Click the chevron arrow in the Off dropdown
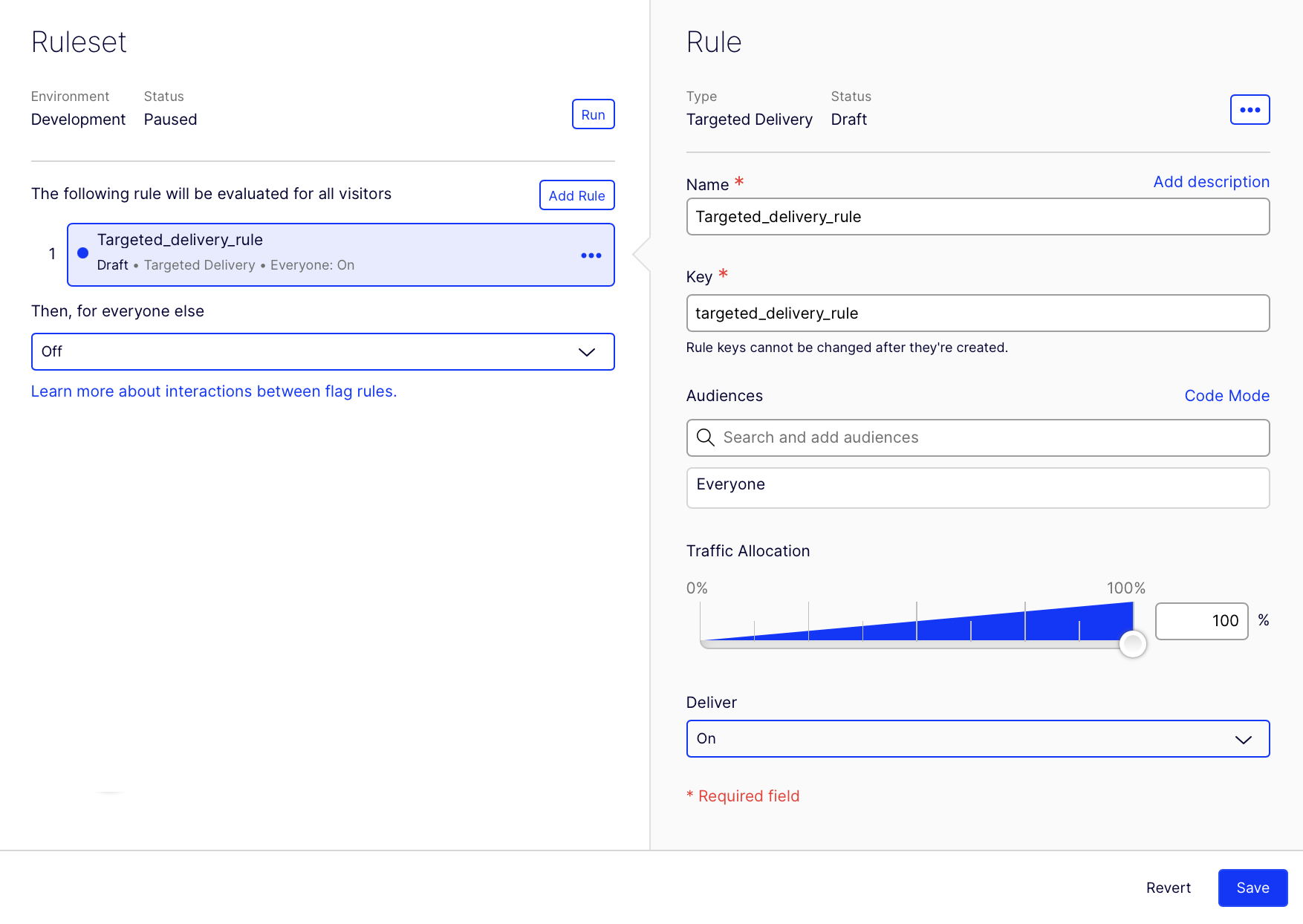 pos(586,352)
